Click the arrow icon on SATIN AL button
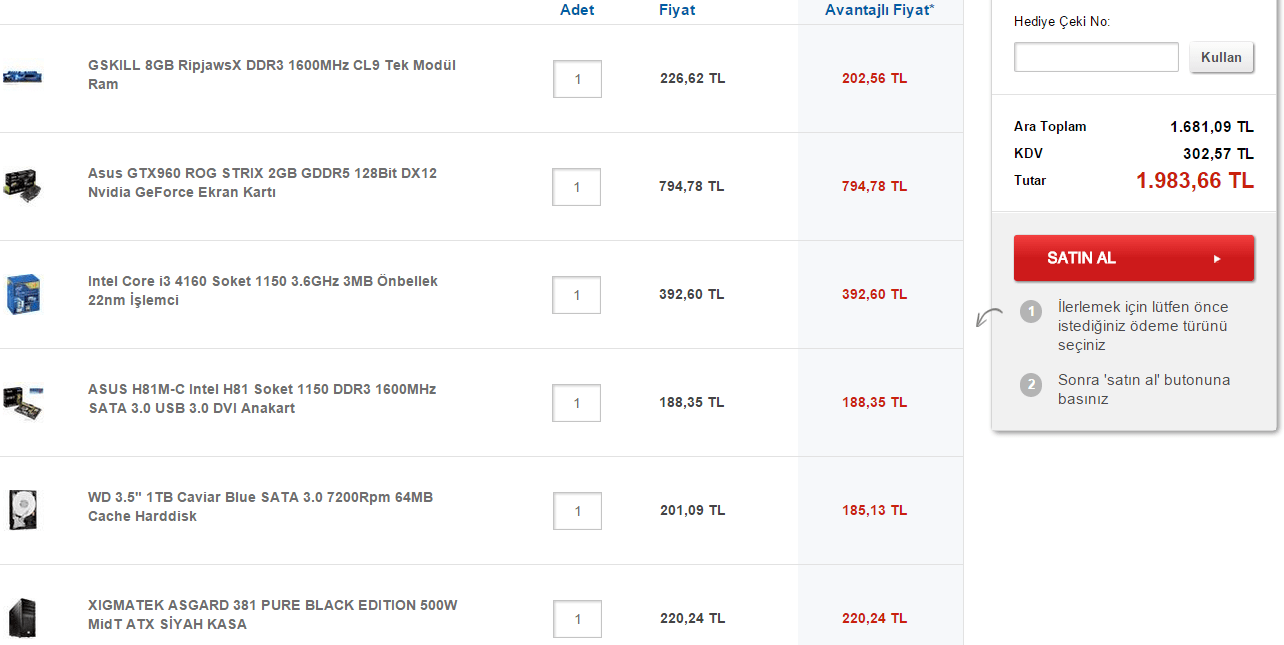The width and height of the screenshot is (1284, 645). click(x=1217, y=258)
